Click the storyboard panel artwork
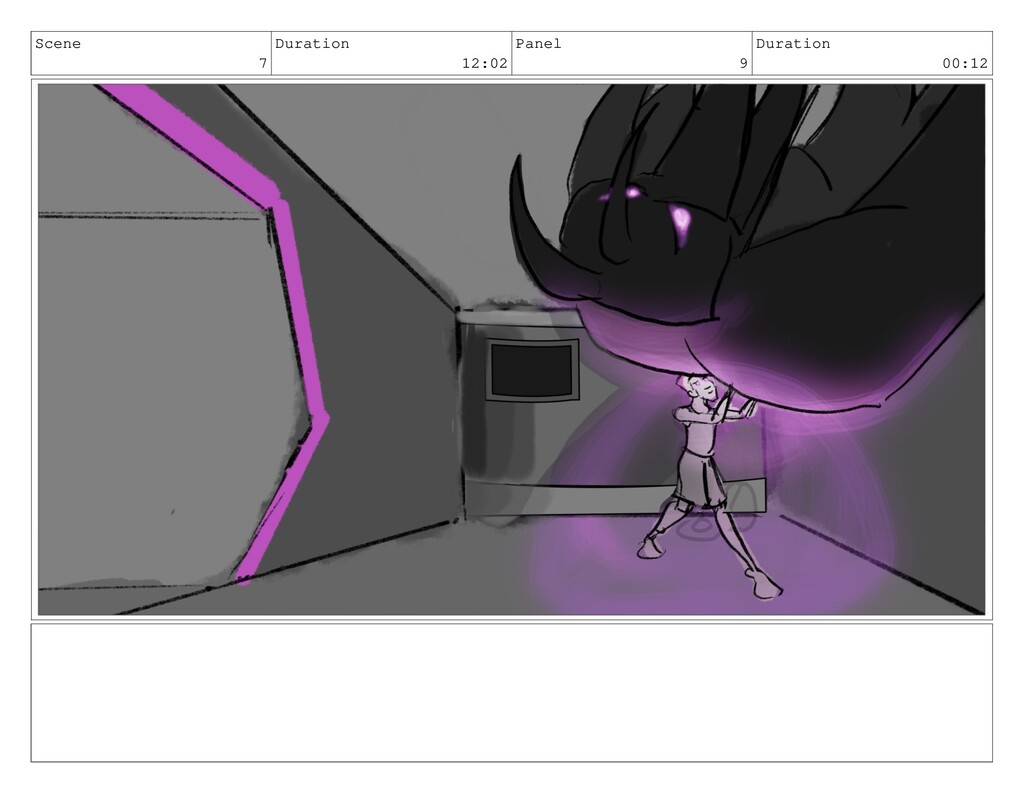This screenshot has width=1024, height=793. pos(511,349)
